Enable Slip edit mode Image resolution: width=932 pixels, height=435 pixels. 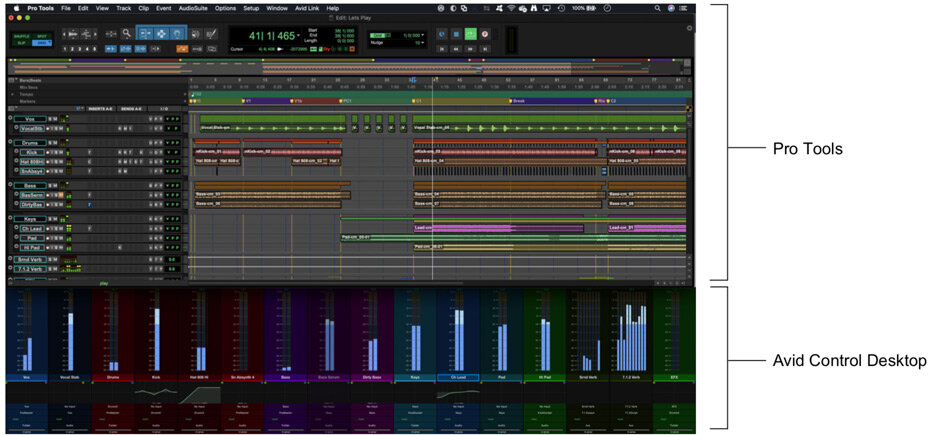tap(22, 43)
